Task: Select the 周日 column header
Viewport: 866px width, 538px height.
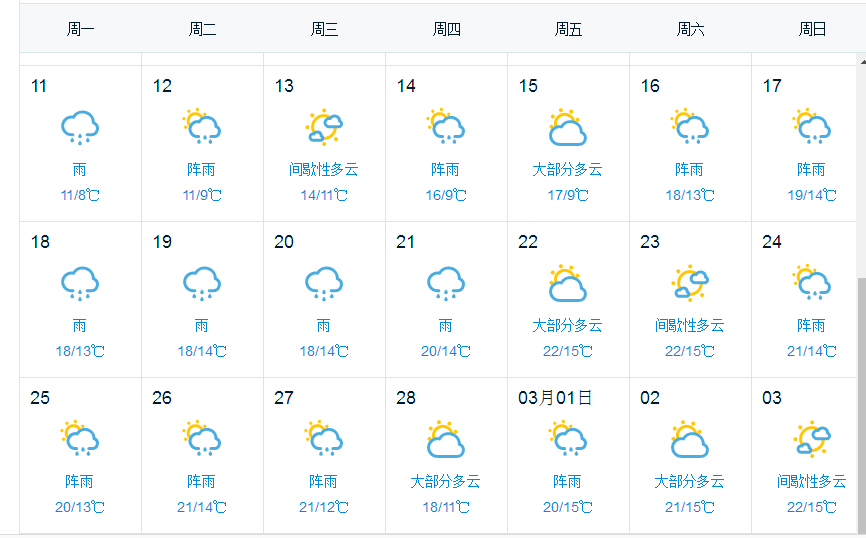Action: pyautogui.click(x=812, y=29)
